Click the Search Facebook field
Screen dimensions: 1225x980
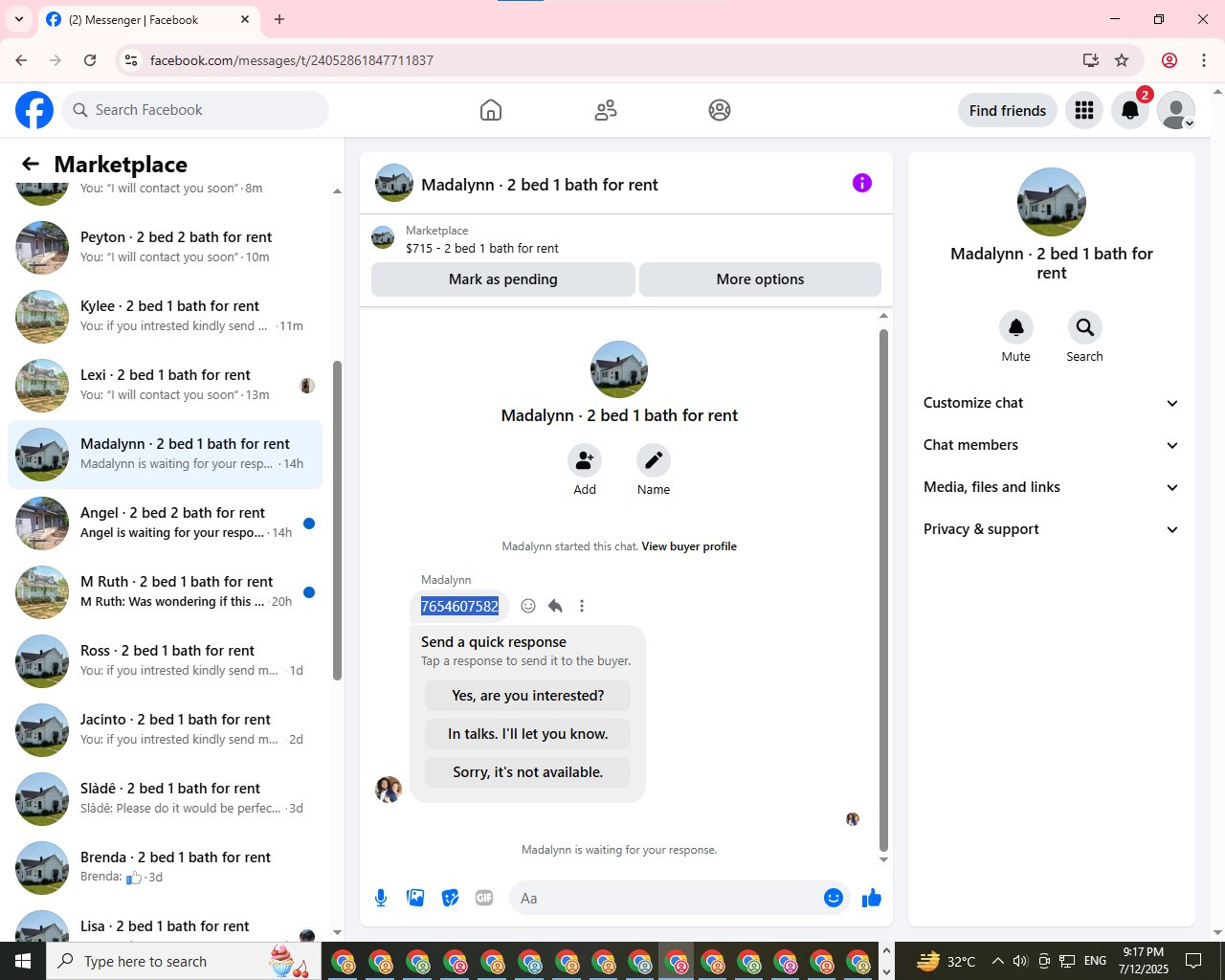tap(196, 110)
